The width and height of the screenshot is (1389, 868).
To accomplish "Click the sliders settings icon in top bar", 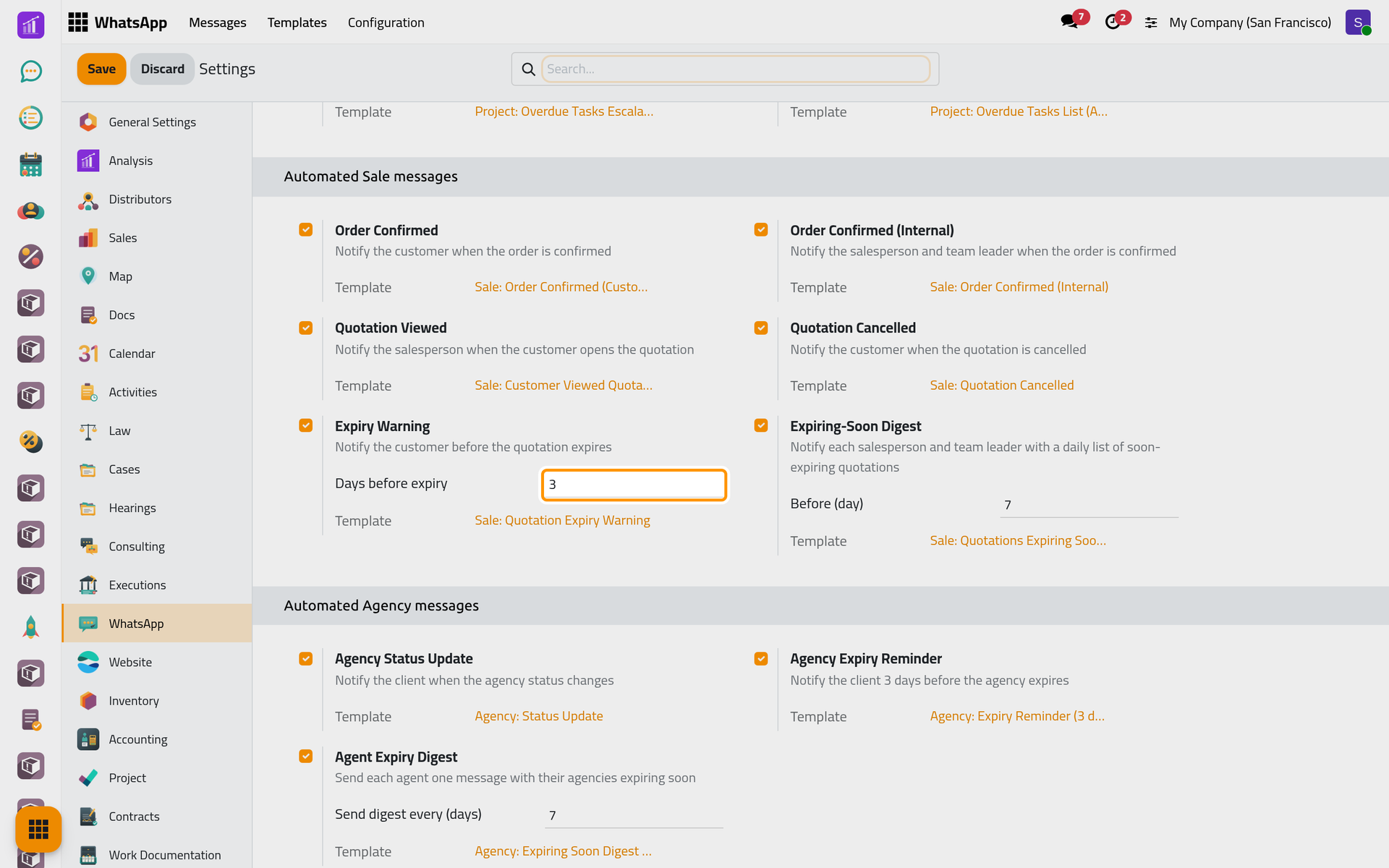I will [1151, 22].
